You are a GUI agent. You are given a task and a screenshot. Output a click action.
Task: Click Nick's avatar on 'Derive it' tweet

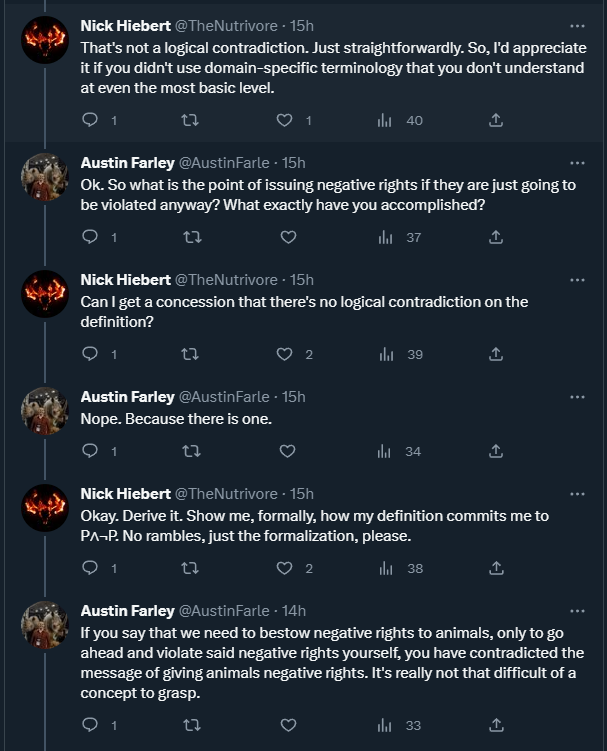44,508
